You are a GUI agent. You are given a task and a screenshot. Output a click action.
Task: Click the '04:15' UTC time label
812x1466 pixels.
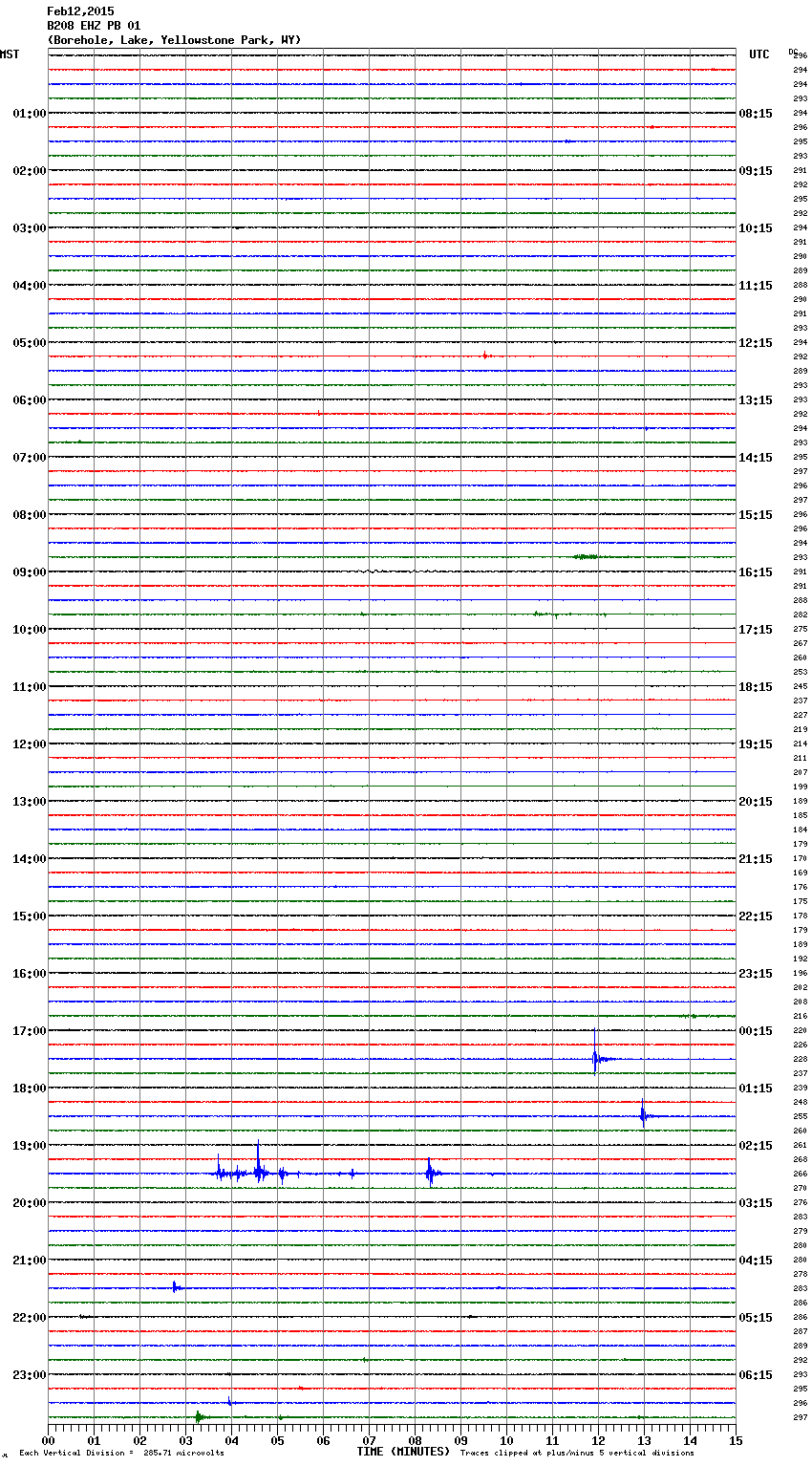click(x=756, y=1261)
